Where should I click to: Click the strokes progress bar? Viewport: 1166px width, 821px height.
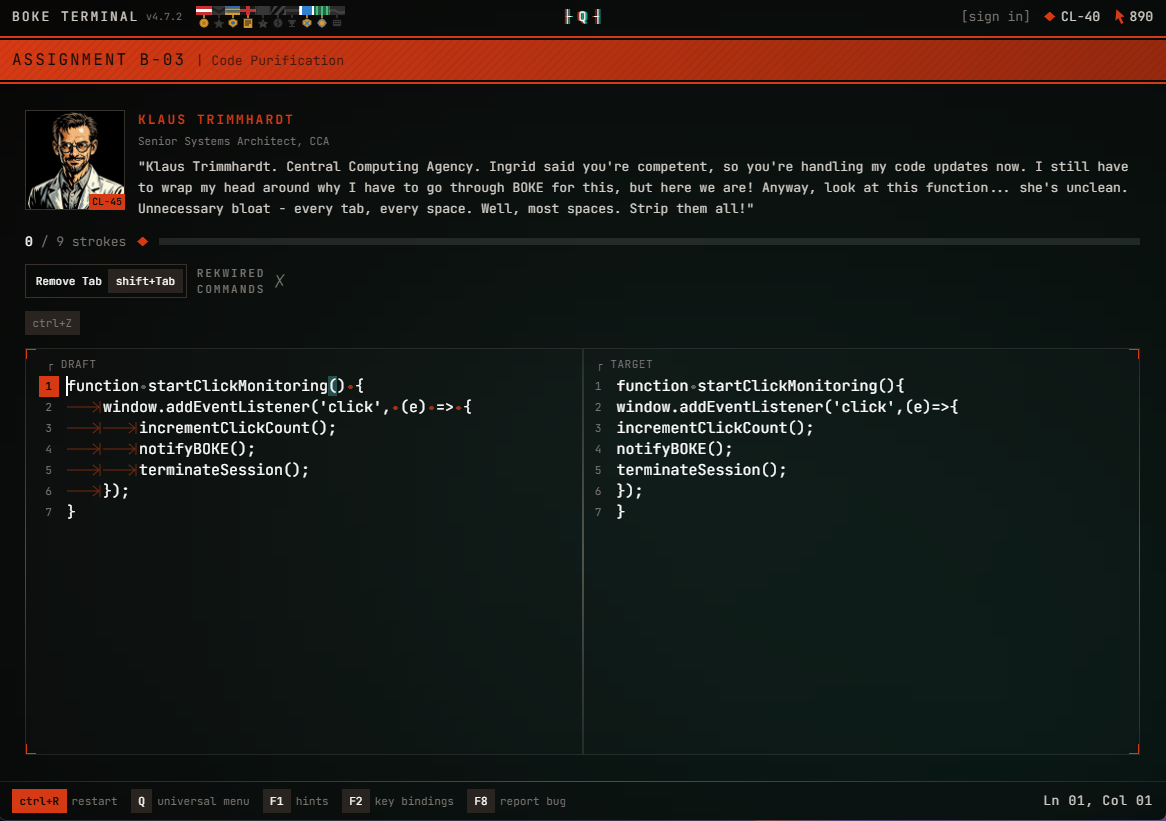648,241
